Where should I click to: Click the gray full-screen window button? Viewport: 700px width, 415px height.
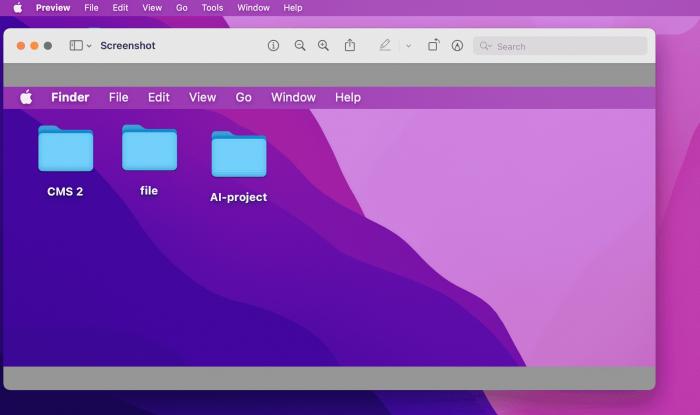[x=48, y=46]
